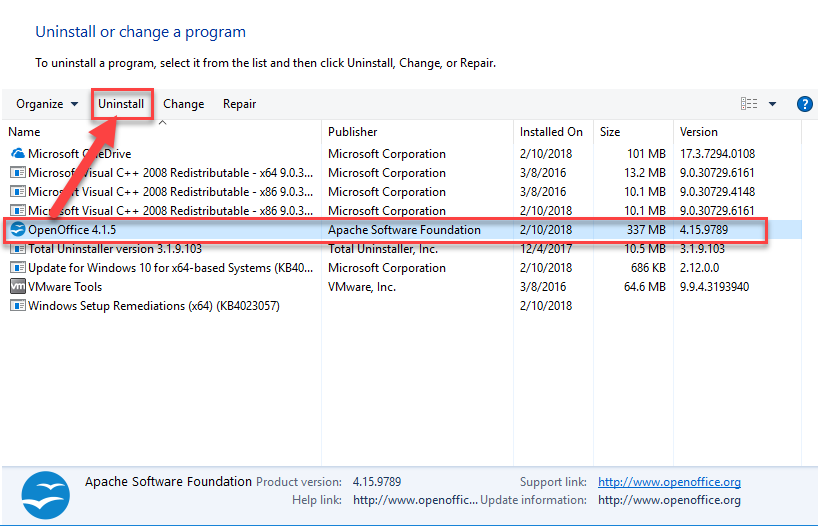Click the OpenOffice 4.1.5 list icon
Screen dimensions: 818x526
pyautogui.click(x=18, y=230)
